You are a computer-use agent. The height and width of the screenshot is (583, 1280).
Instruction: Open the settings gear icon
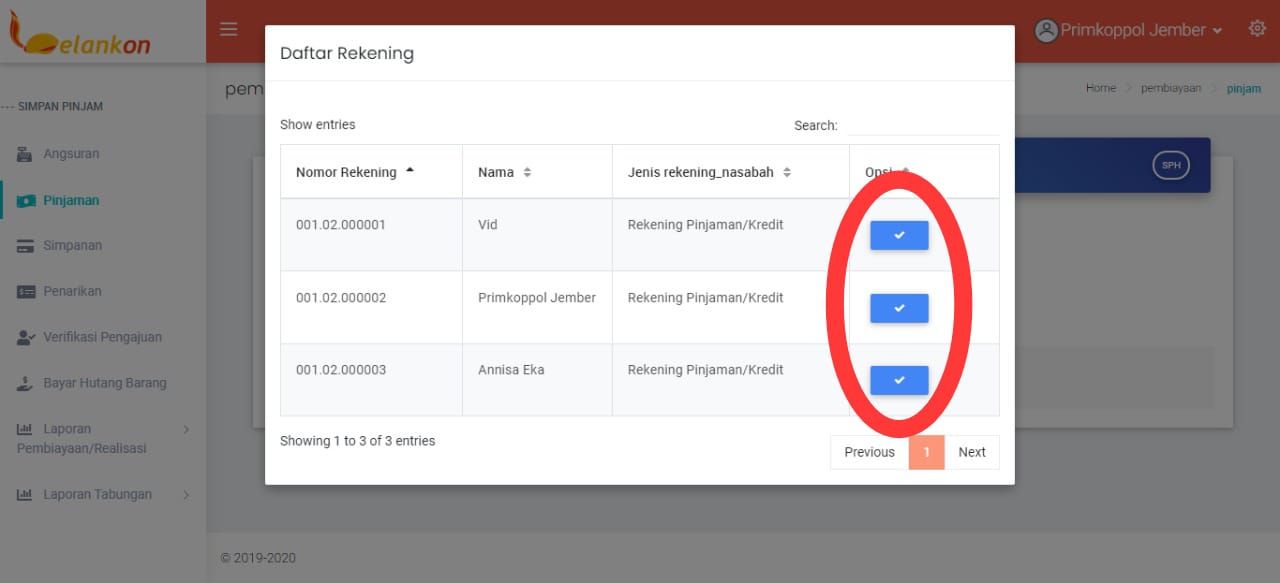1257,29
